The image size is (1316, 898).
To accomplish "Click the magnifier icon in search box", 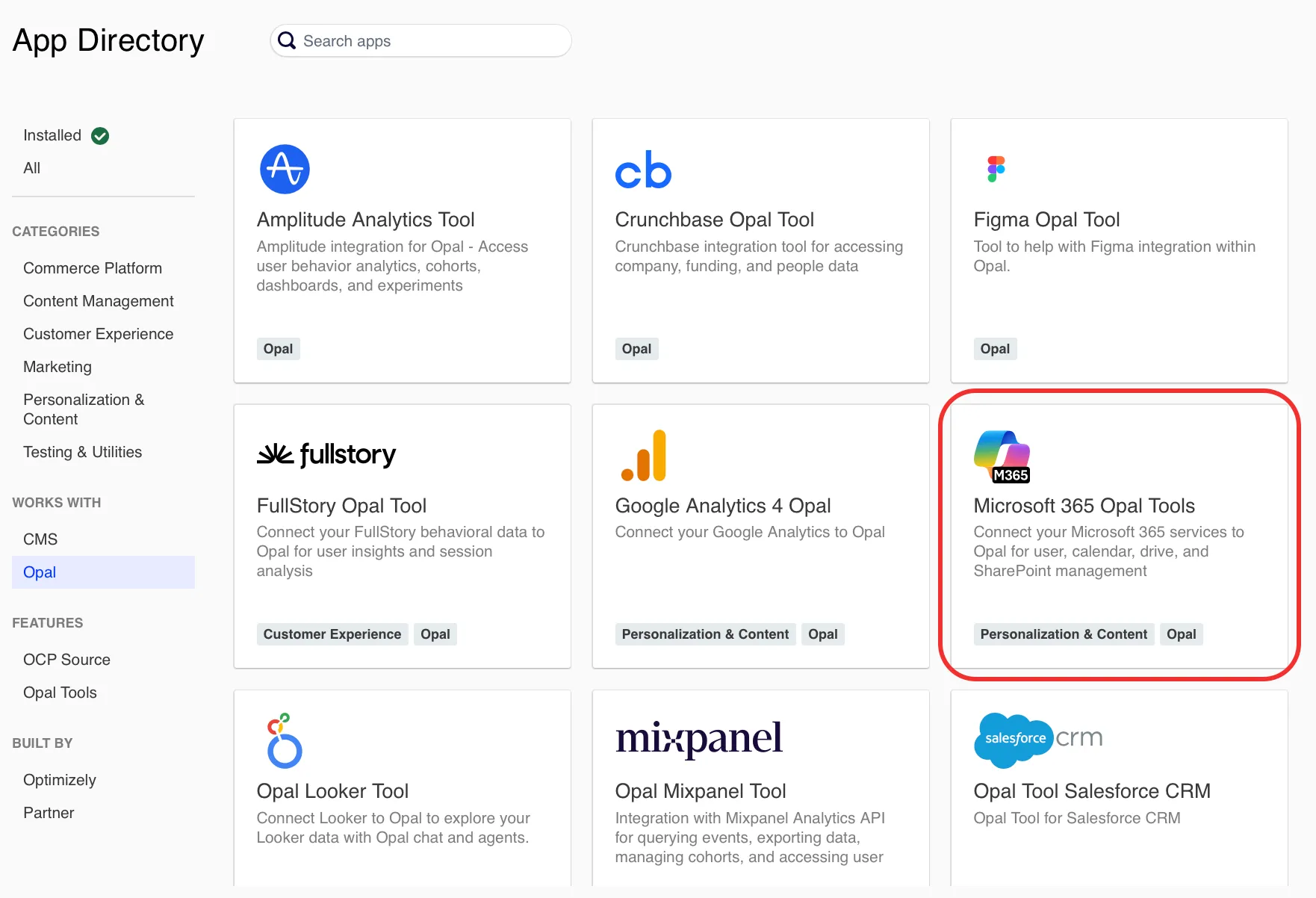I will pyautogui.click(x=287, y=40).
